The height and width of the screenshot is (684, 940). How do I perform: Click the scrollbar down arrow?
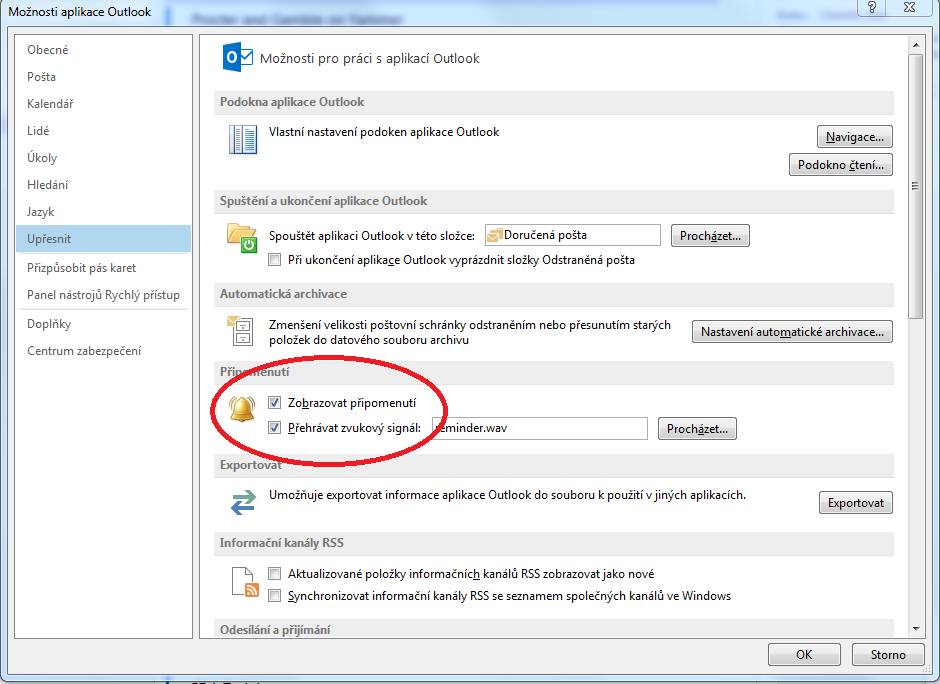coord(915,629)
